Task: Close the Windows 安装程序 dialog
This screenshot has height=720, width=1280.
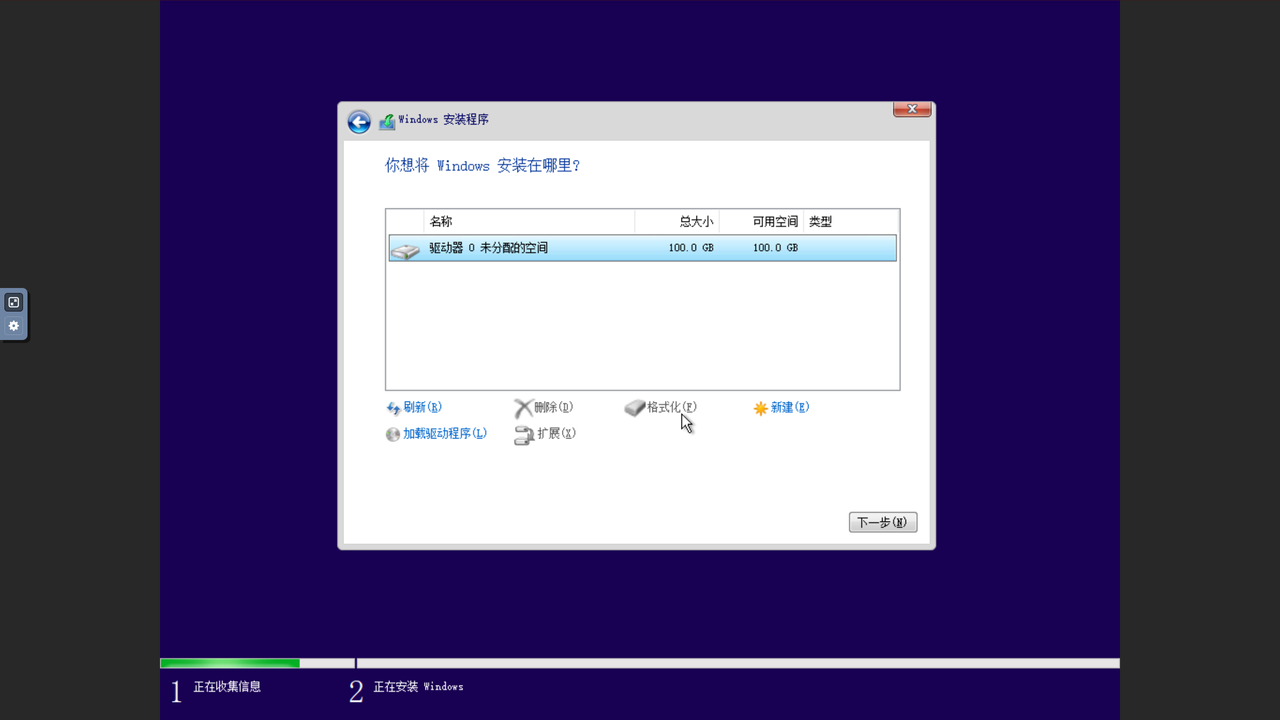Action: (912, 109)
